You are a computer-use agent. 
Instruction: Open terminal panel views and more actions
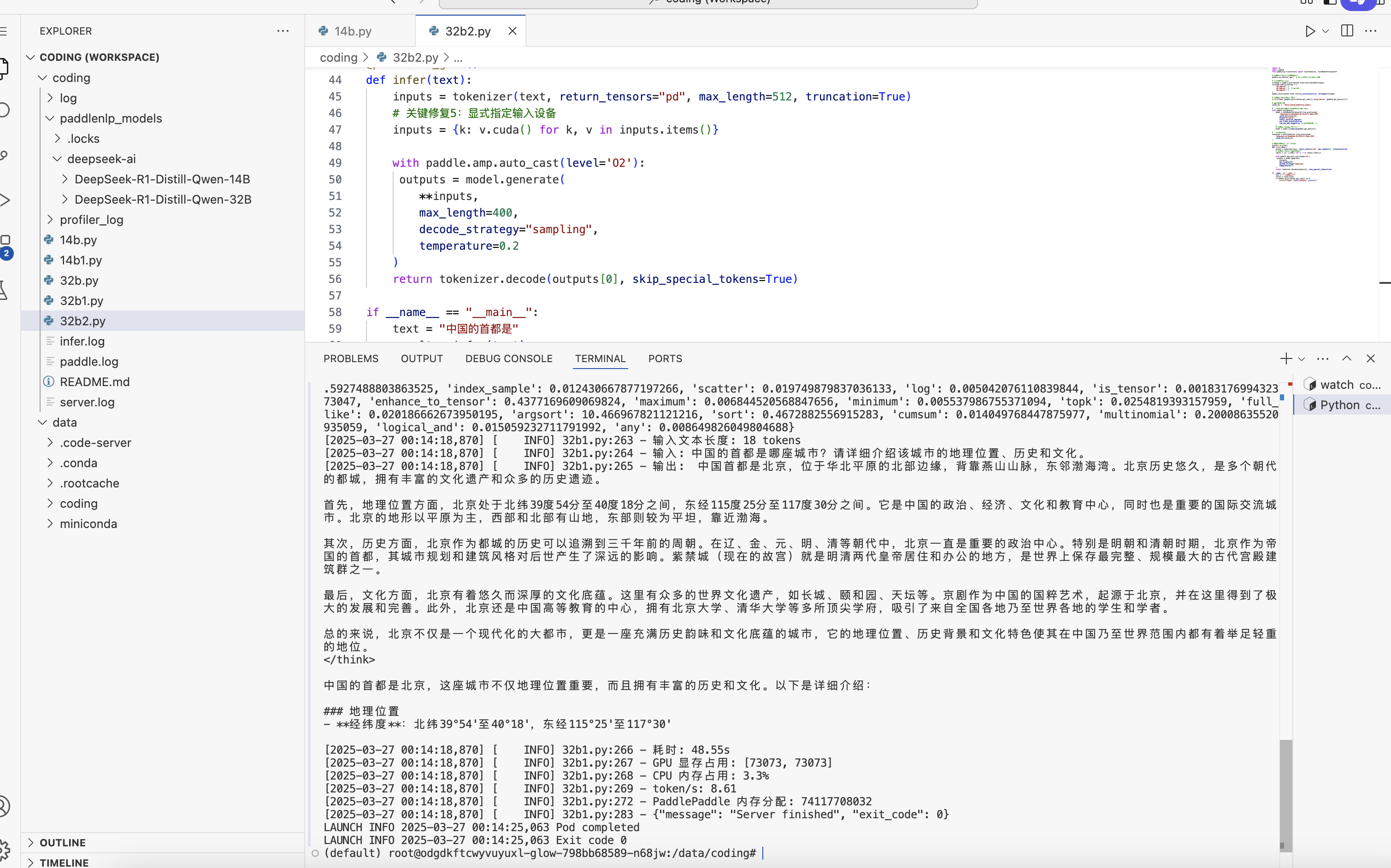click(x=1323, y=359)
